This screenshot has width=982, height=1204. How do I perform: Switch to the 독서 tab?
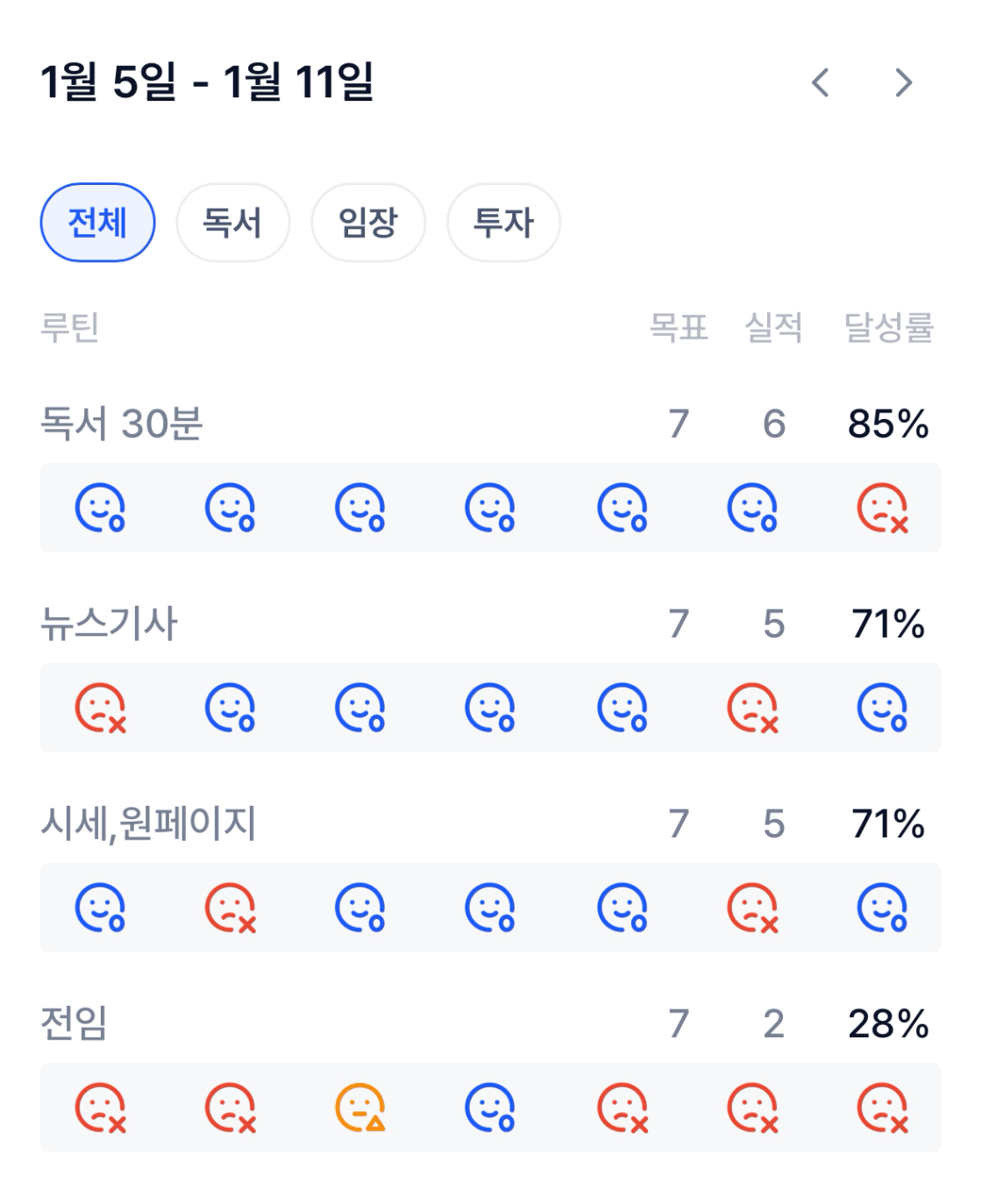[x=232, y=223]
